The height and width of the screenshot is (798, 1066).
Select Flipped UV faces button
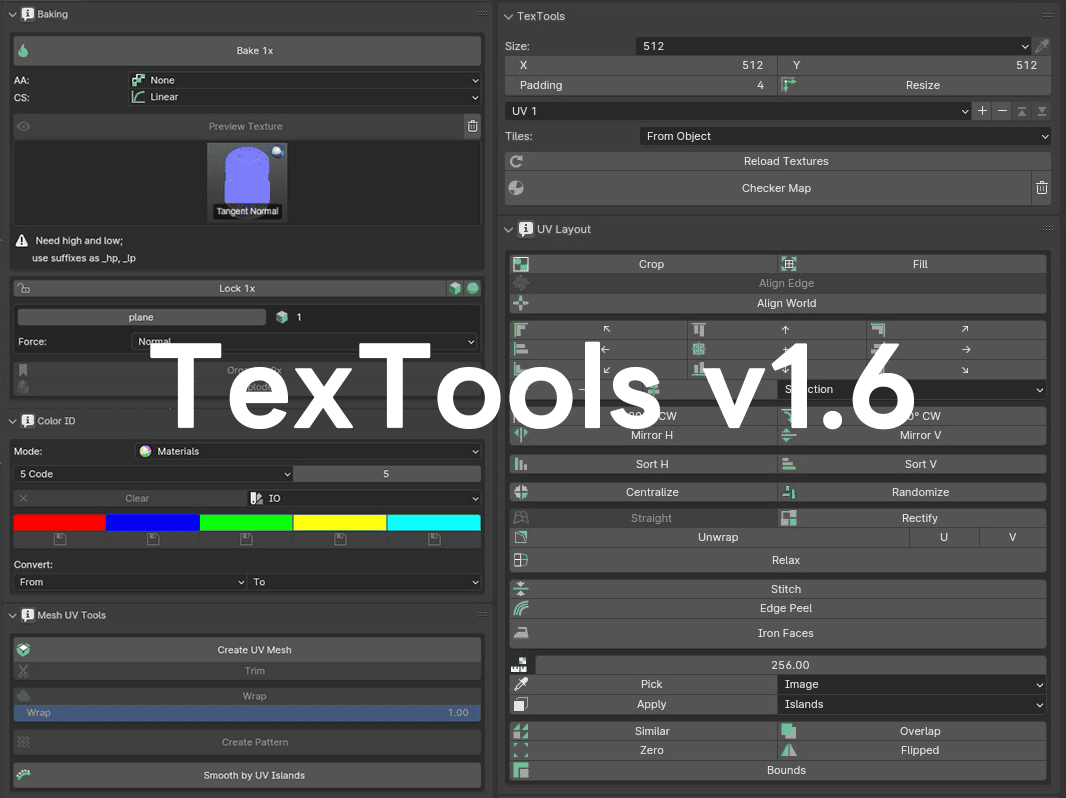point(912,751)
